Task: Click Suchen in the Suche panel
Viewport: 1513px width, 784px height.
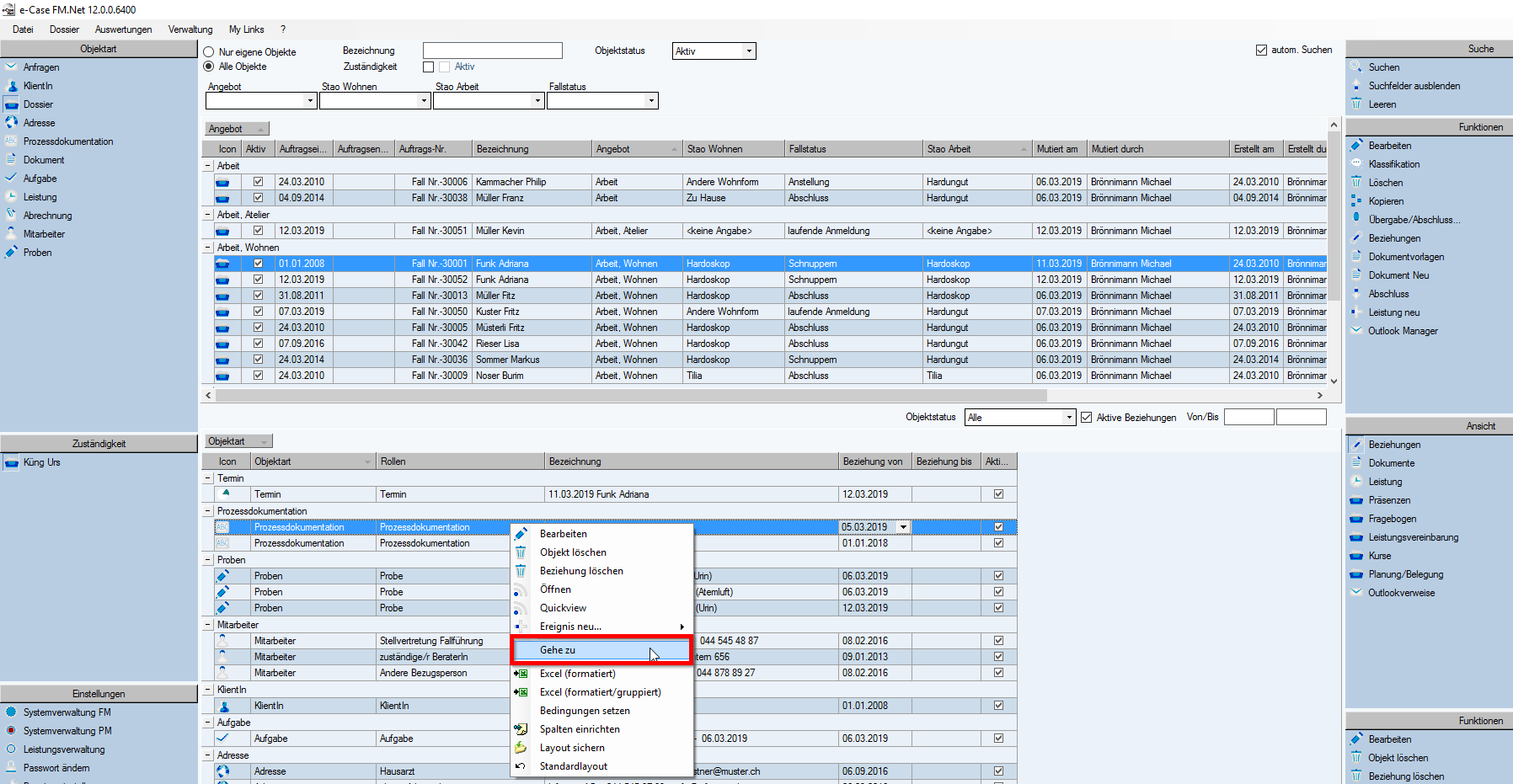Action: tap(1384, 67)
